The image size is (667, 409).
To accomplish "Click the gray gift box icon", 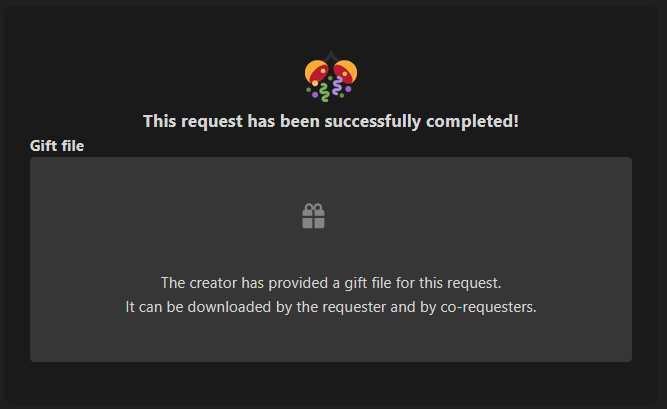I will [x=314, y=216].
